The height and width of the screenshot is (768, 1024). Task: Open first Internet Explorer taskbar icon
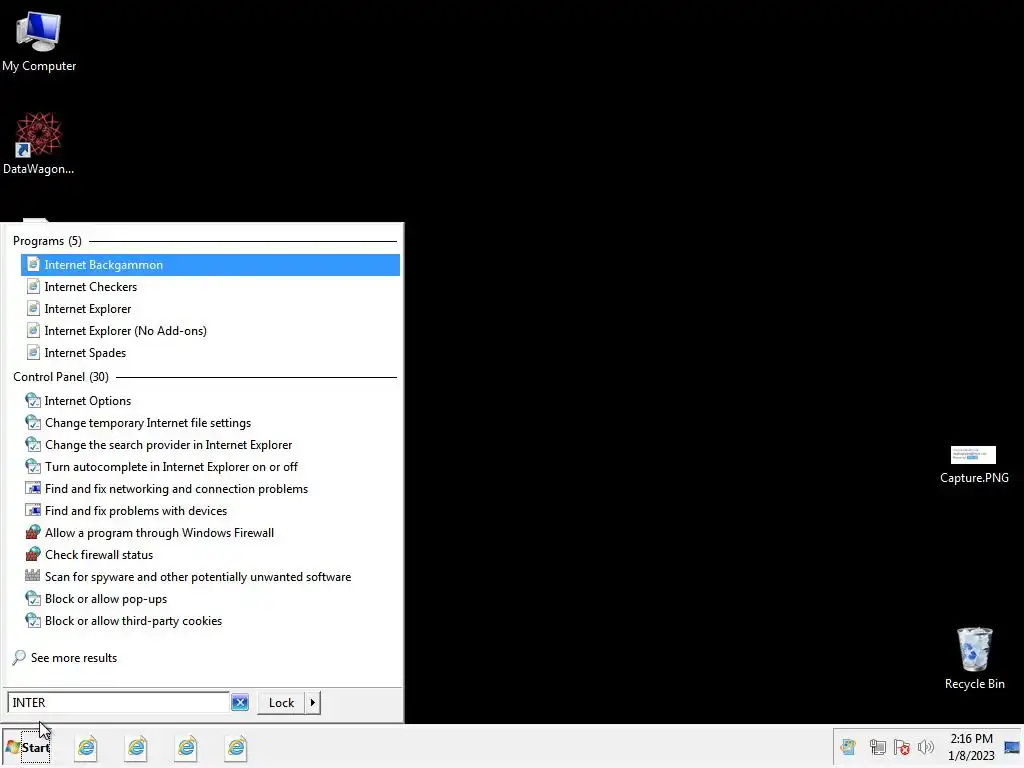(86, 747)
